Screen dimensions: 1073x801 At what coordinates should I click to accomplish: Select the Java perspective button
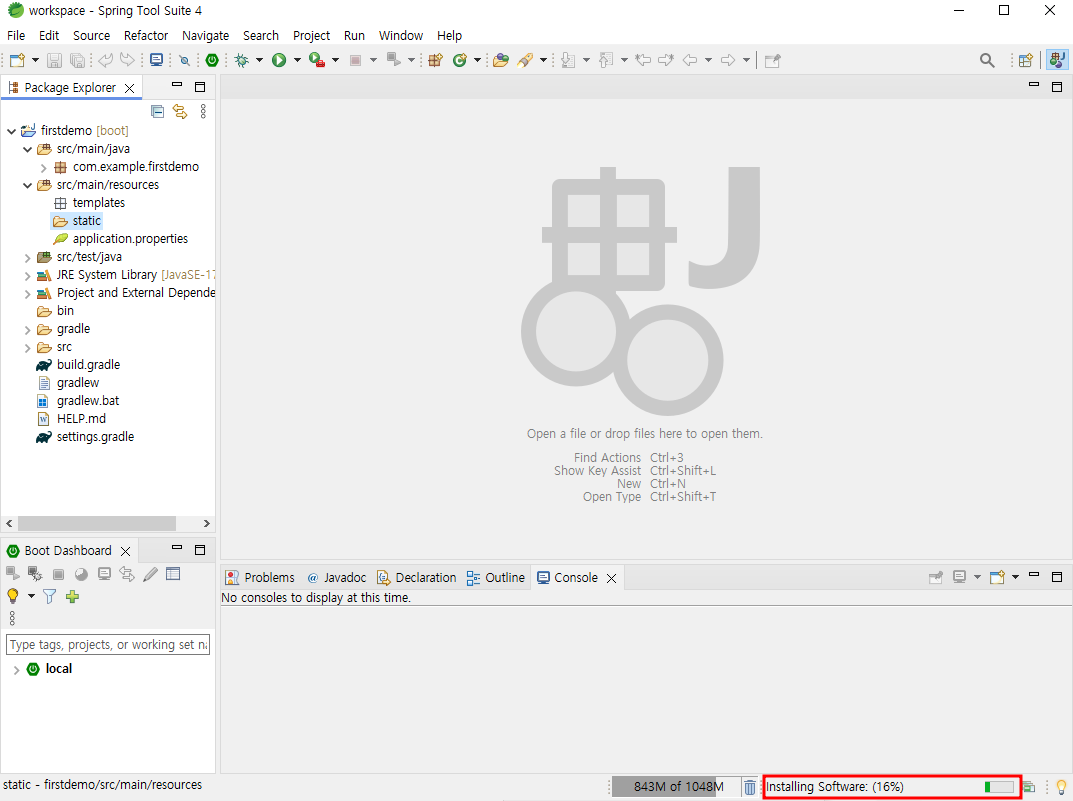pyautogui.click(x=1057, y=60)
